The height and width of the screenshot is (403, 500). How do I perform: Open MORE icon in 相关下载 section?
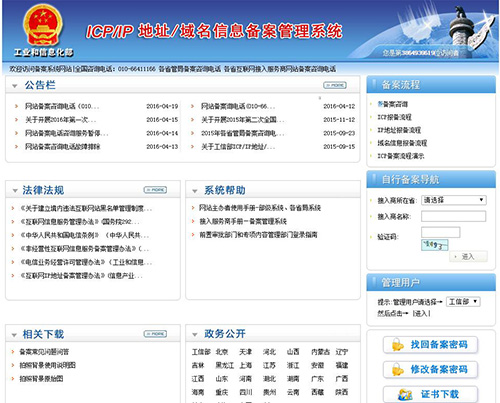click(155, 334)
